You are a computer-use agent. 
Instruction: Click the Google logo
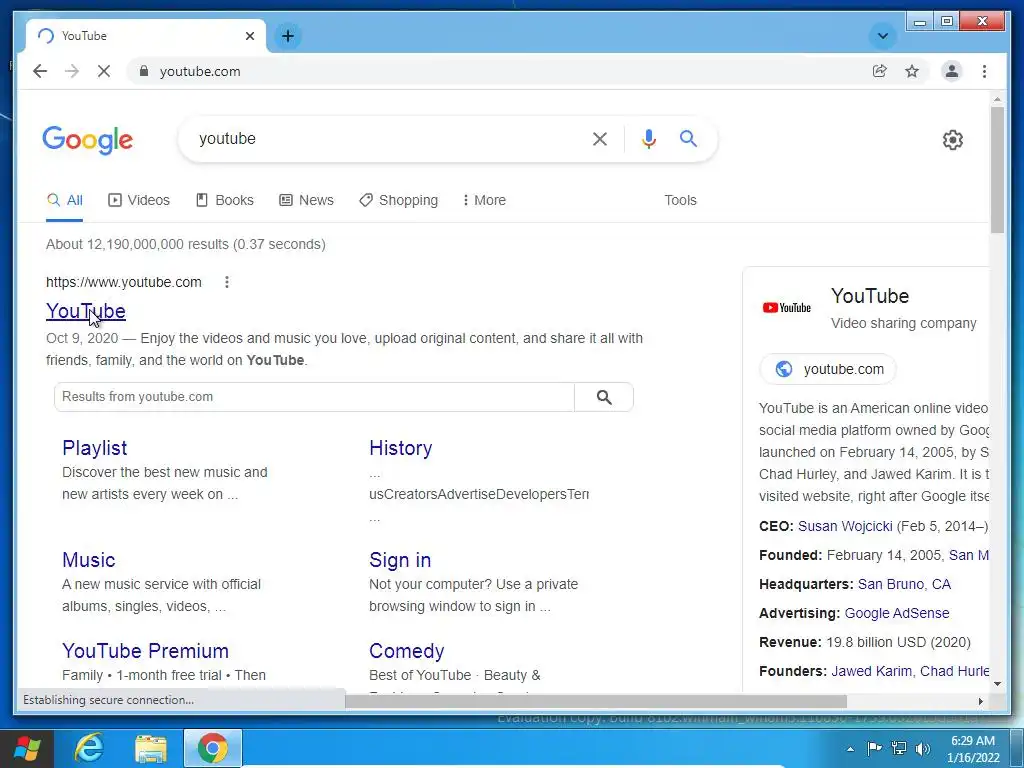point(88,140)
